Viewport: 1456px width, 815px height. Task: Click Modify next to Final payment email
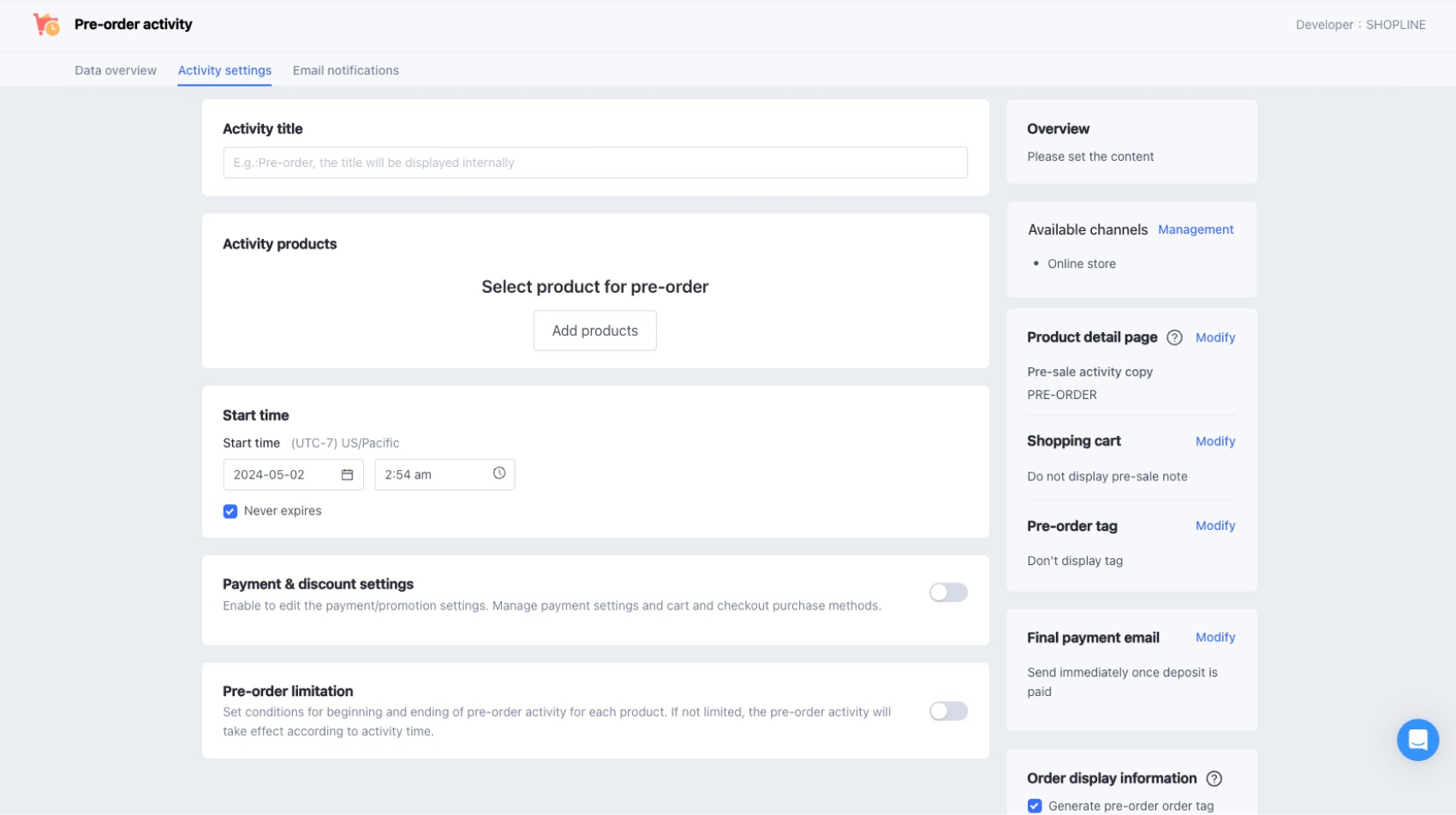[1215, 638]
